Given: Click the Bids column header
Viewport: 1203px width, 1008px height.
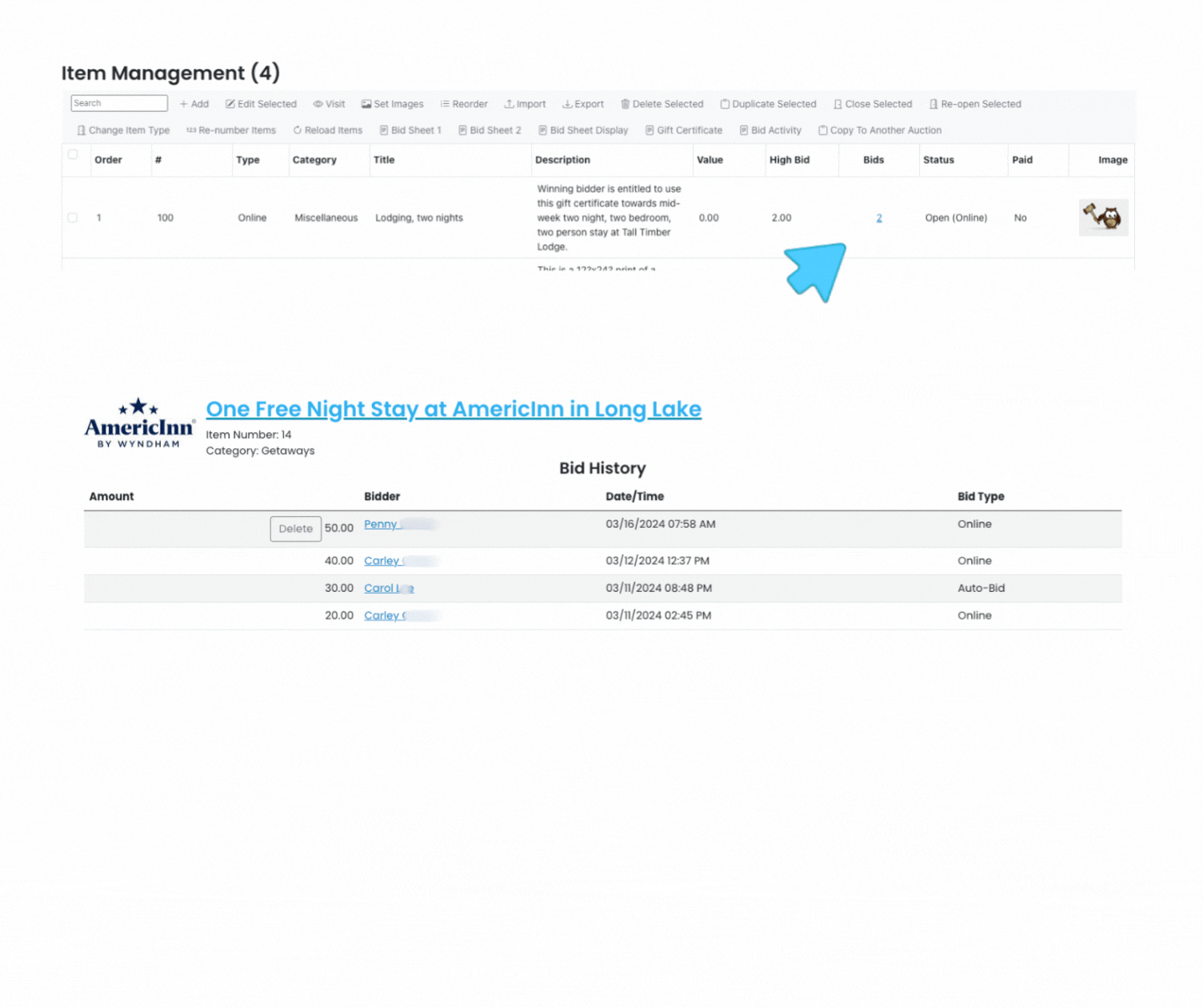Looking at the screenshot, I should (x=873, y=160).
